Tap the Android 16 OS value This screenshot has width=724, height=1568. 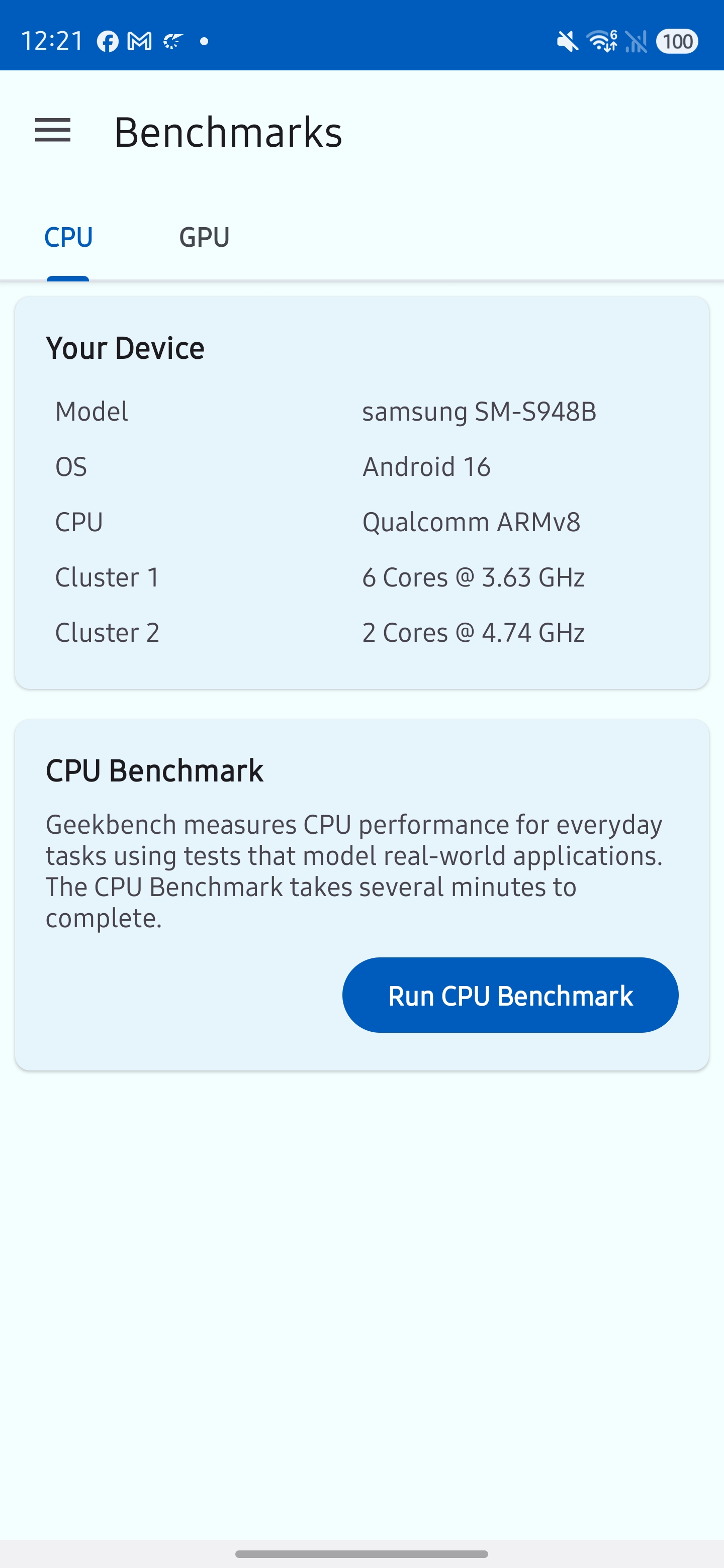(x=426, y=467)
